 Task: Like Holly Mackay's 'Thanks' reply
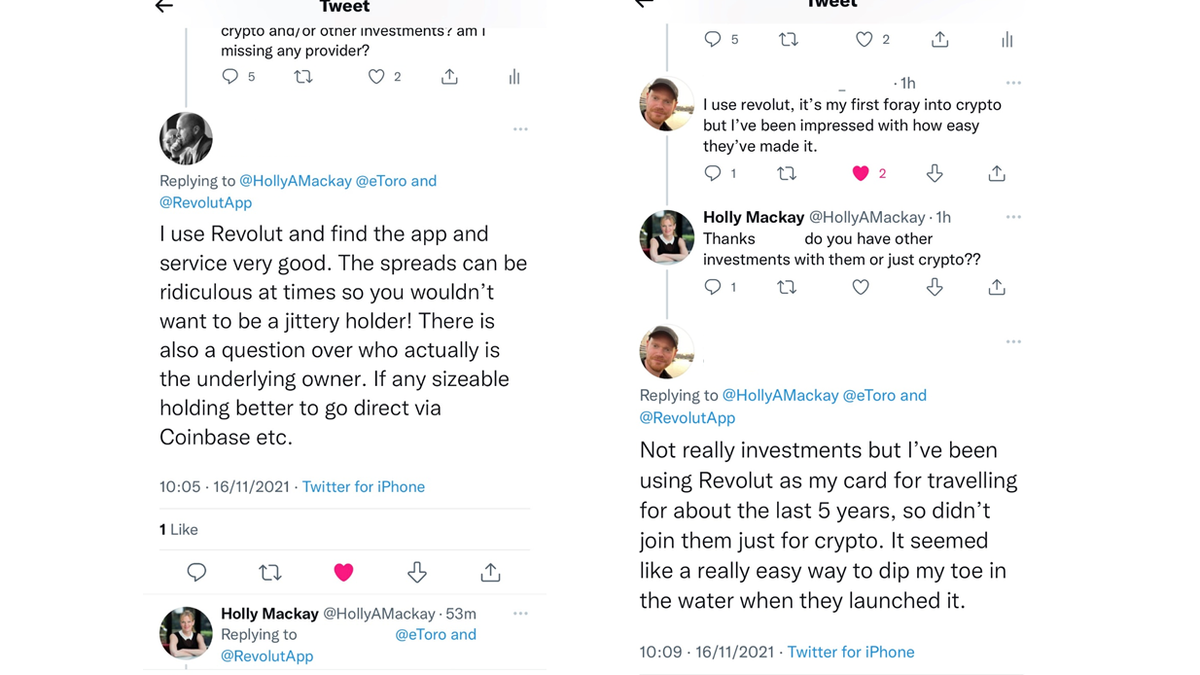[x=860, y=287]
